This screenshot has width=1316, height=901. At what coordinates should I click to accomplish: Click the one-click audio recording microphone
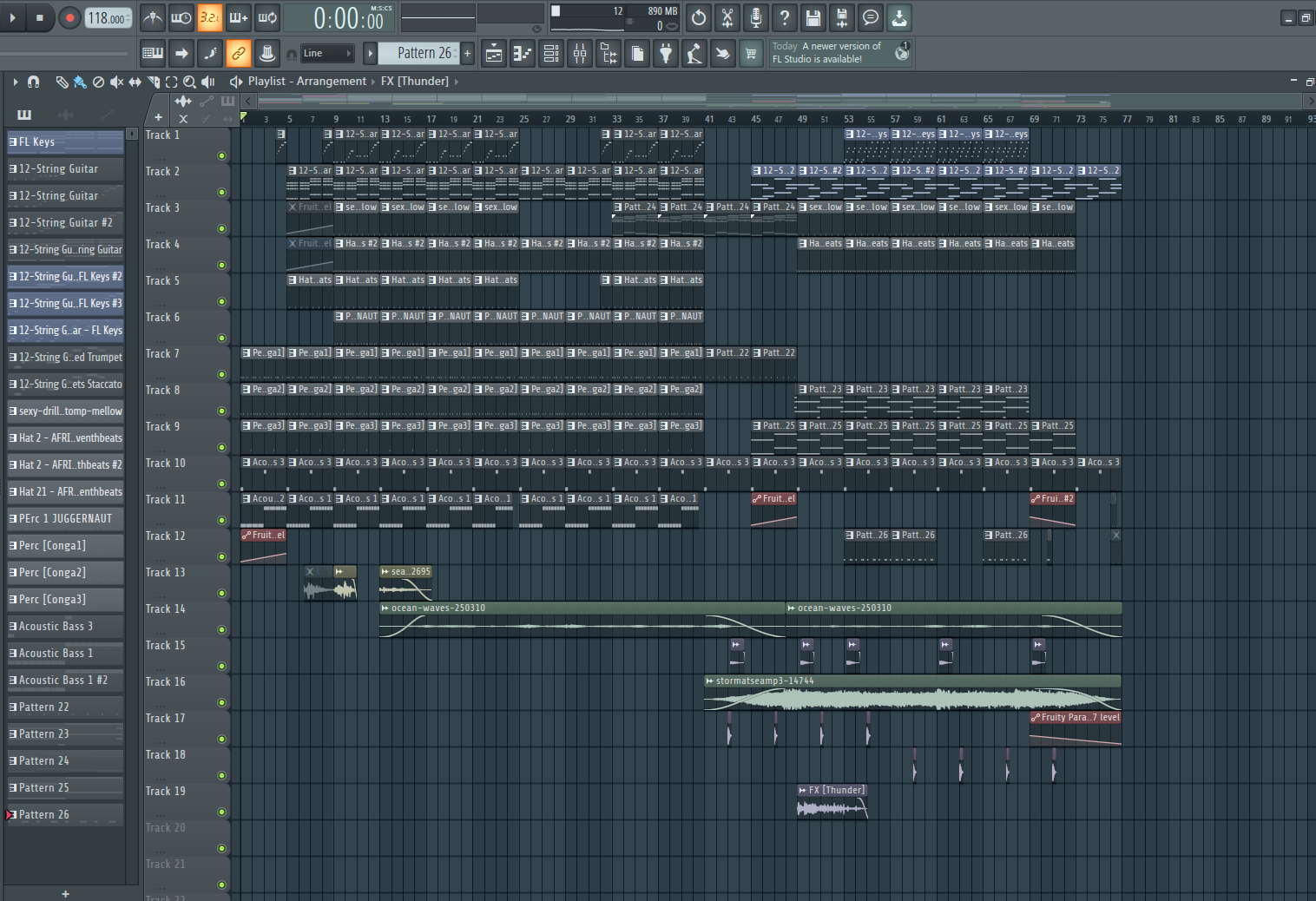coord(756,17)
